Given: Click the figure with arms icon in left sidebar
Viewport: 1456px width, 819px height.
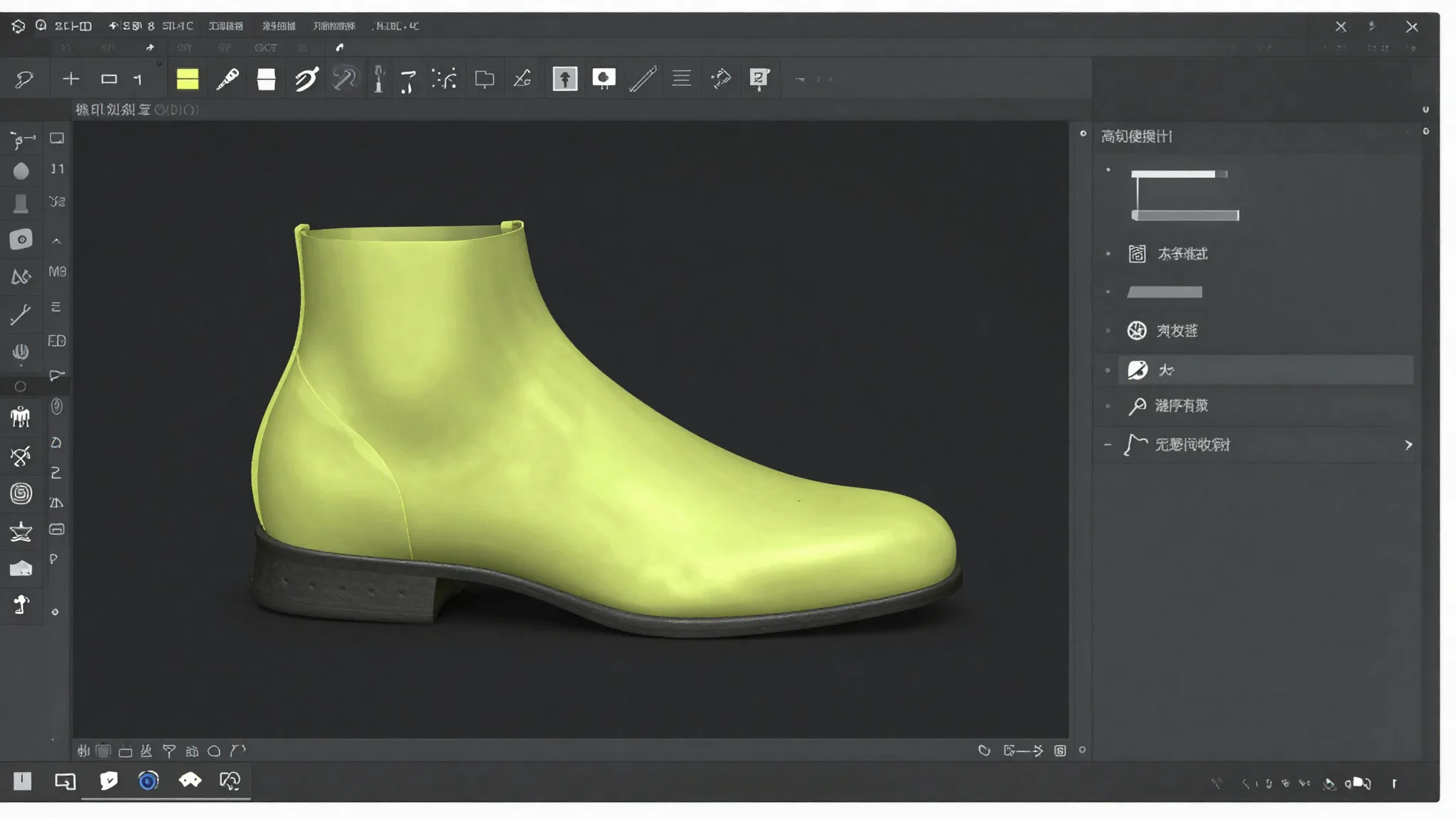Looking at the screenshot, I should pyautogui.click(x=21, y=417).
